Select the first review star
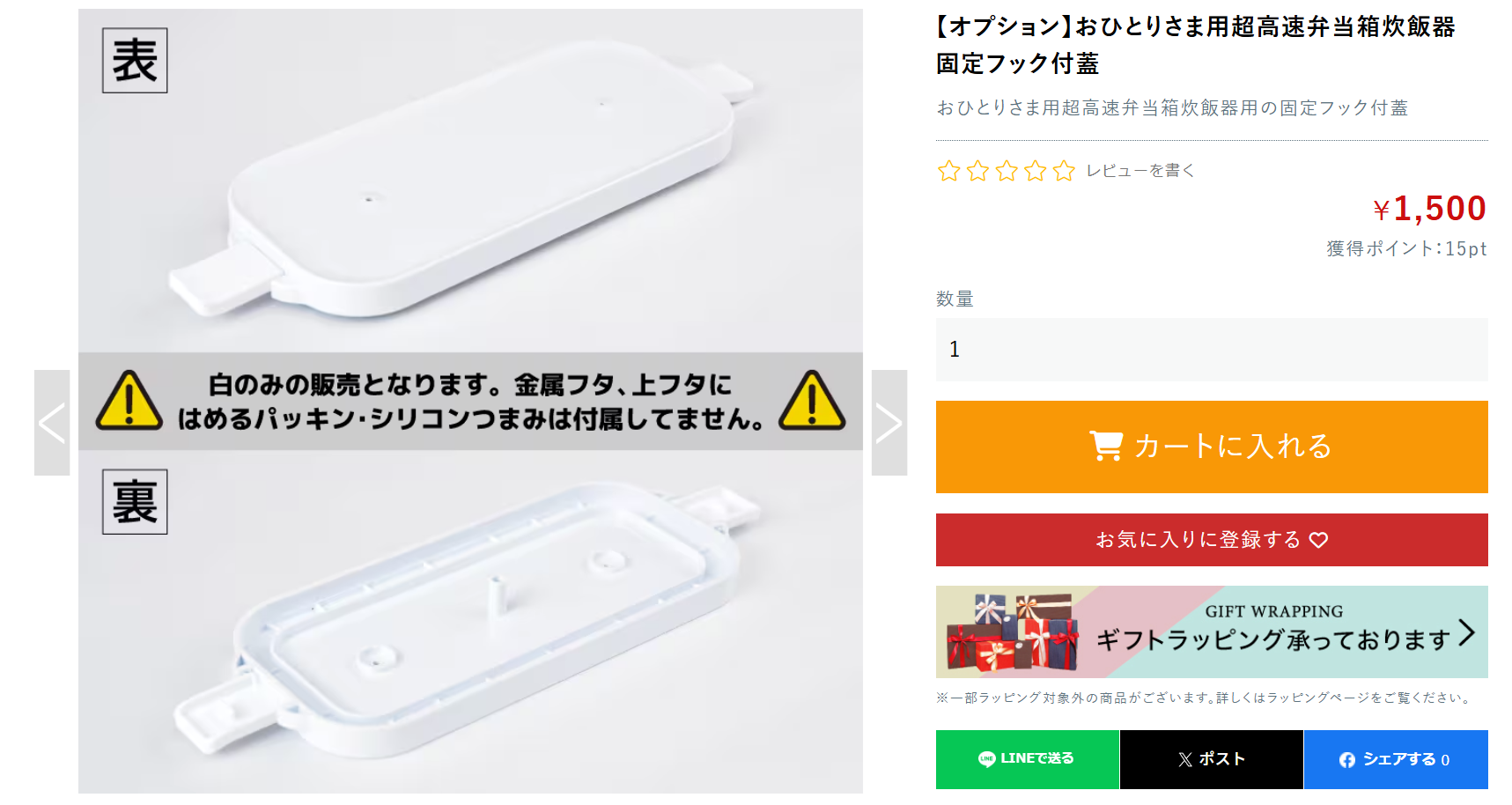 point(949,171)
